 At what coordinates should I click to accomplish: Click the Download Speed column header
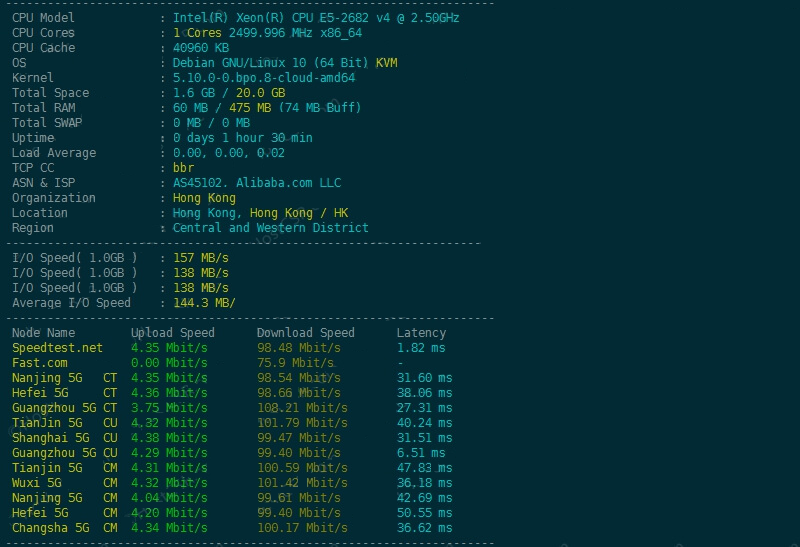pyautogui.click(x=305, y=333)
